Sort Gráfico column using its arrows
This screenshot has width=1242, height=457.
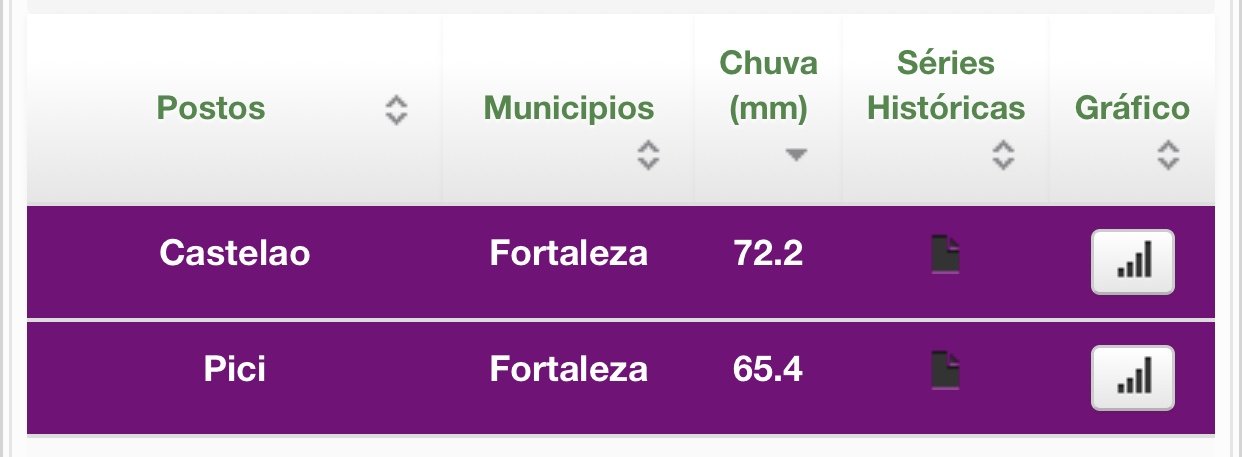pos(1168,154)
